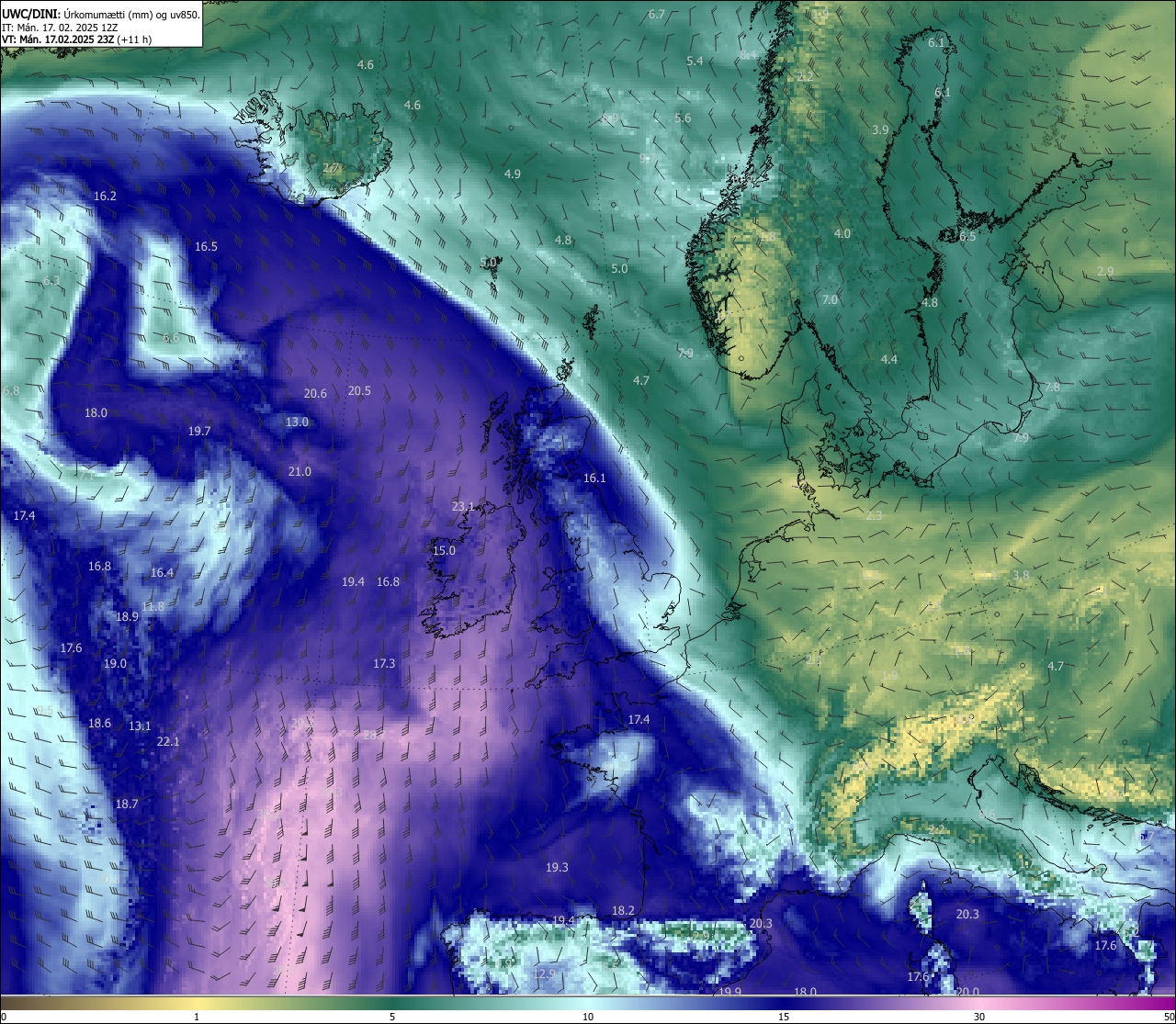Click the 22.1 value on the map
The width and height of the screenshot is (1176, 1024).
168,741
